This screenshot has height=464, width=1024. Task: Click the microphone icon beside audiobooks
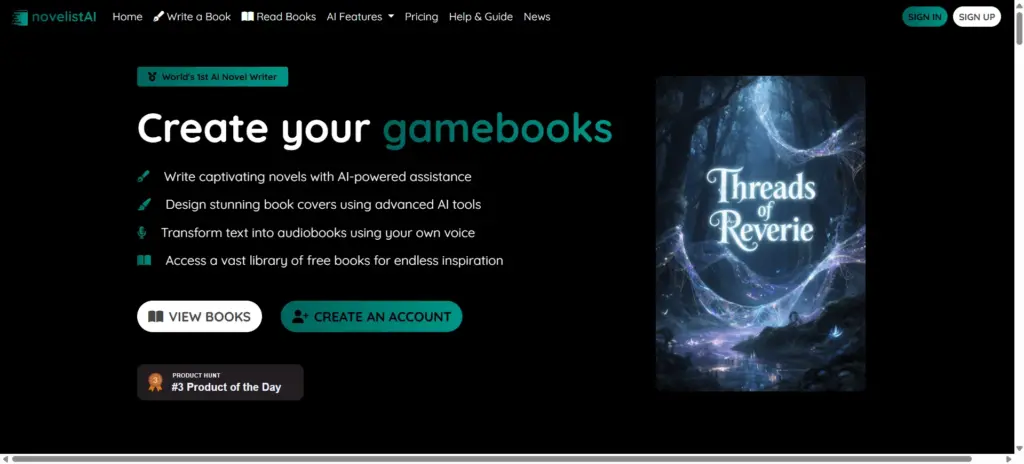point(142,233)
